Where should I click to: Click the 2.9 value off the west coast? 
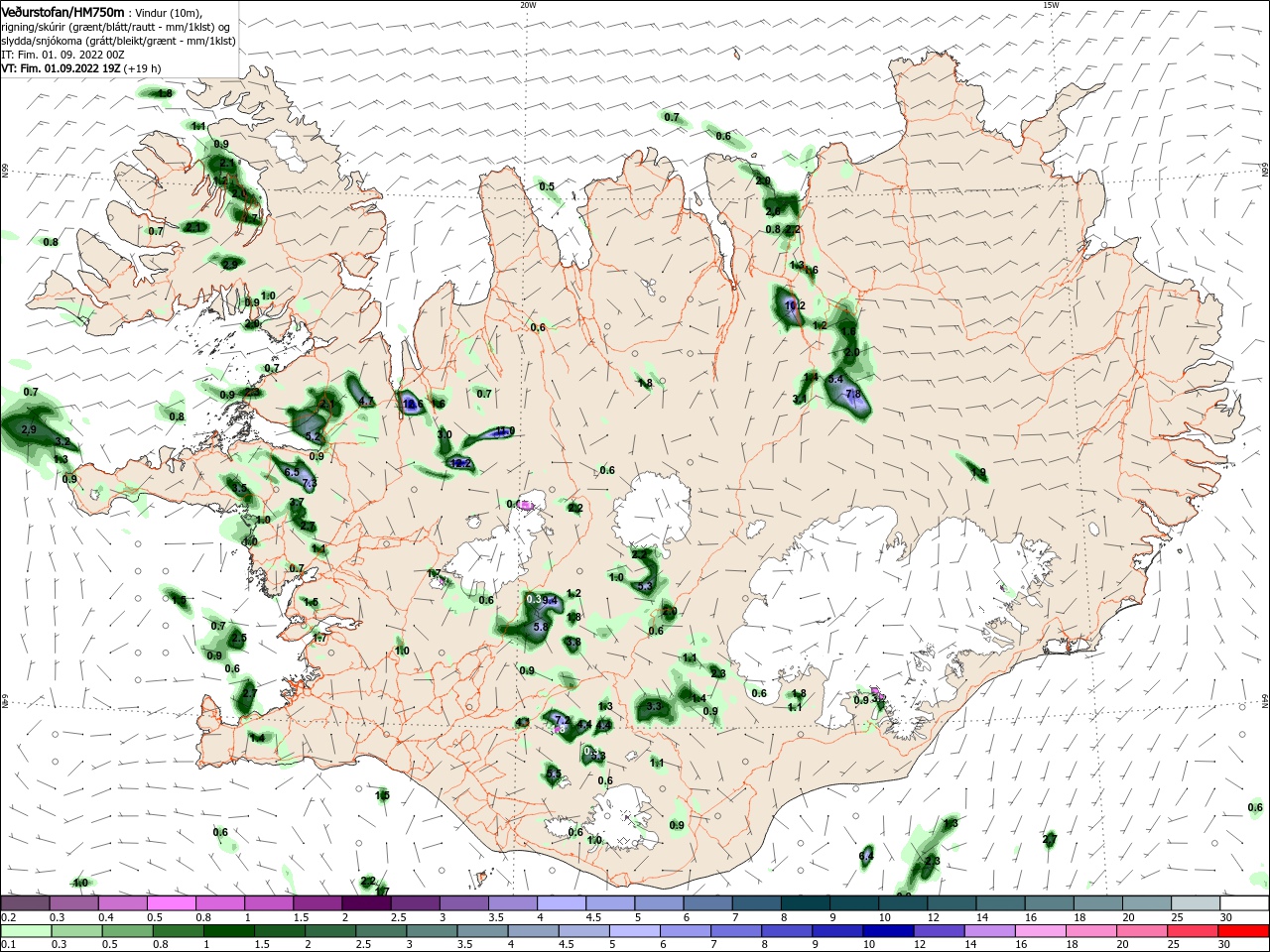[28, 429]
